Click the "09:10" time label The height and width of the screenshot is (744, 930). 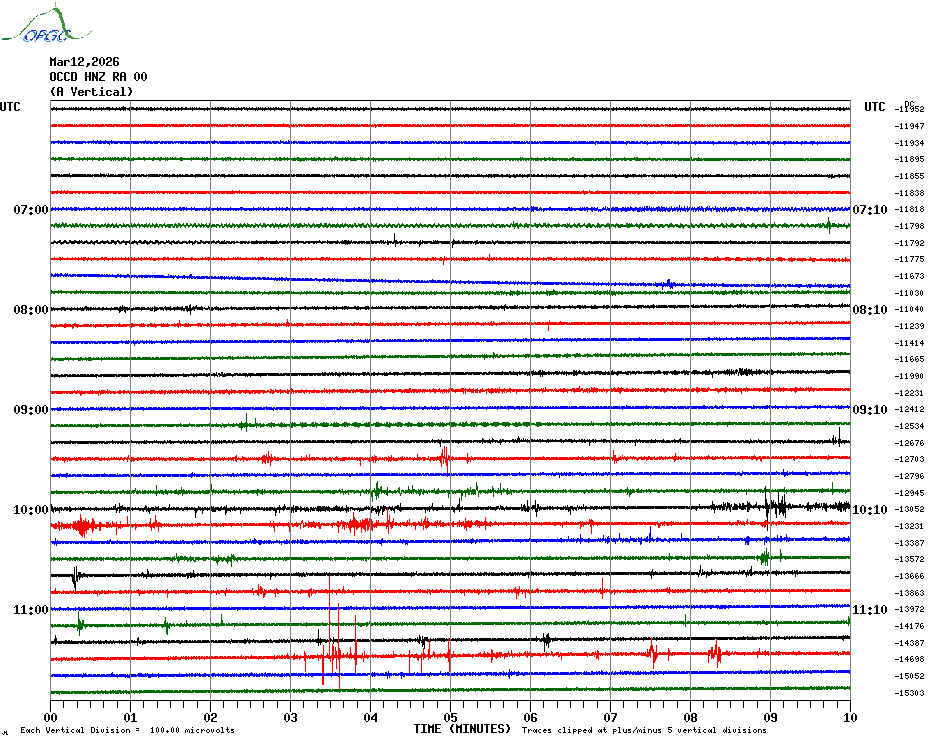click(x=870, y=410)
